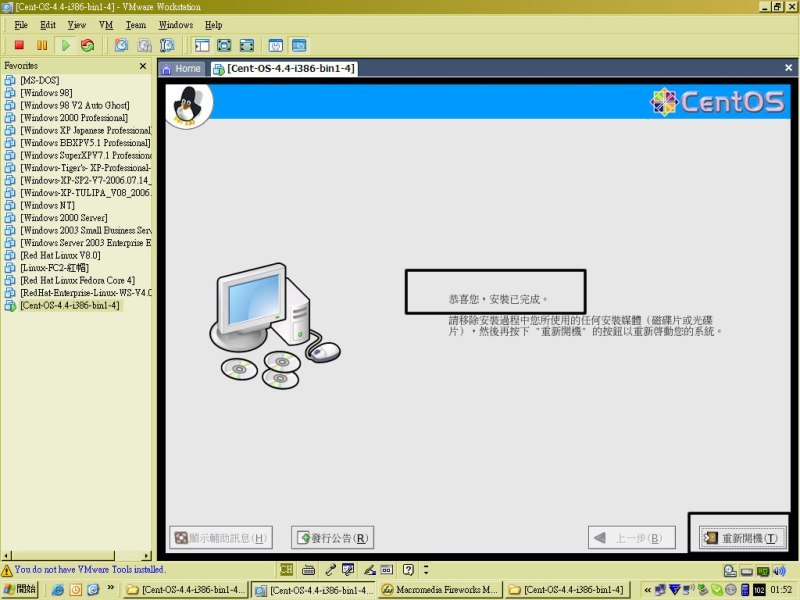
Task: Open the Help menu
Action: tap(213, 24)
